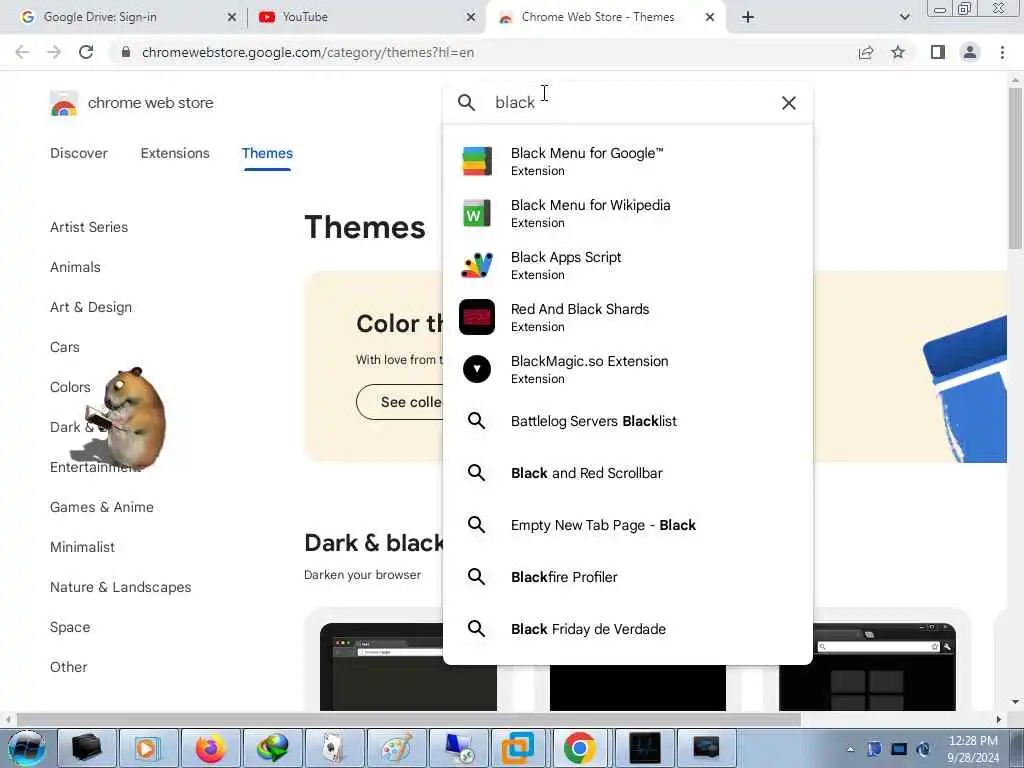Click the vertical page scrollbar thumb

(1015, 167)
